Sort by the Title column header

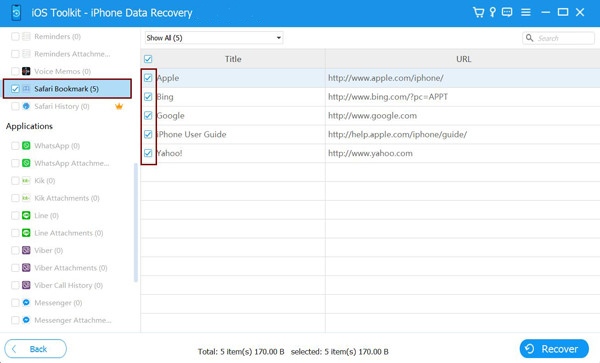tap(233, 59)
